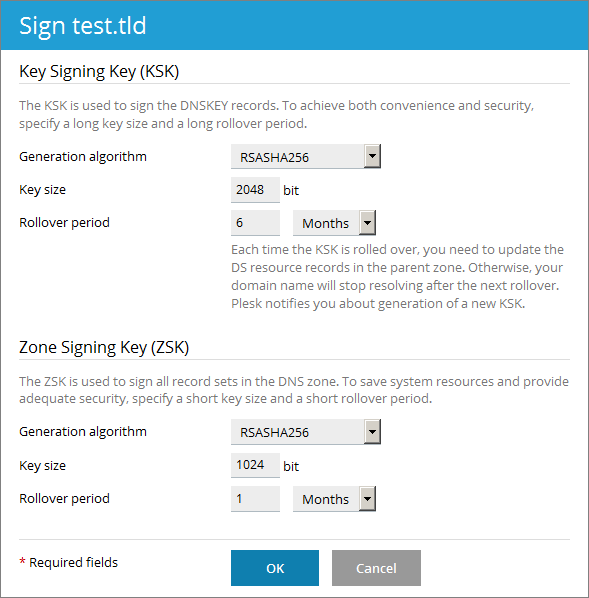Click the Cancel button
The height and width of the screenshot is (598, 589).
tap(376, 568)
